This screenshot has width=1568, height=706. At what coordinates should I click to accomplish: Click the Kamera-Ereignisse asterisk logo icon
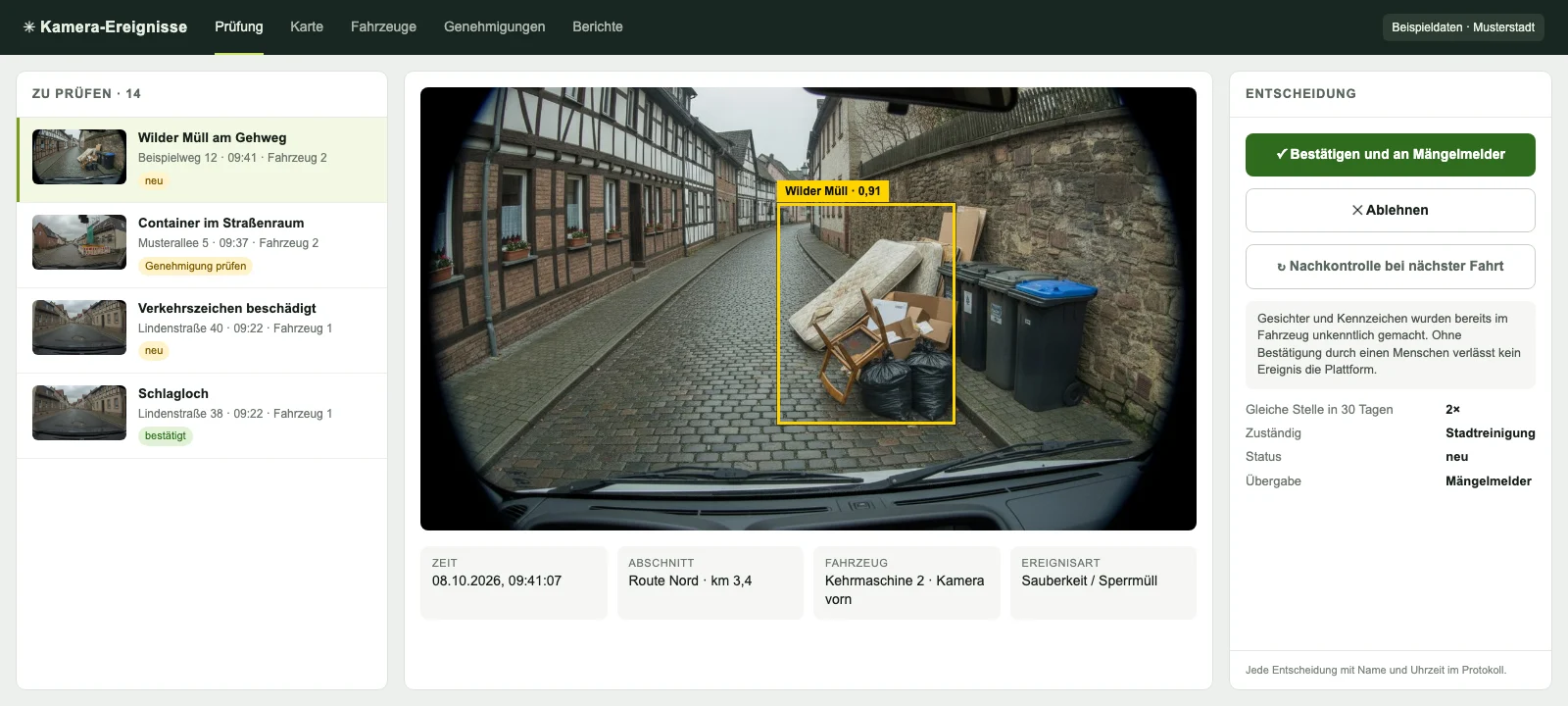(x=29, y=27)
